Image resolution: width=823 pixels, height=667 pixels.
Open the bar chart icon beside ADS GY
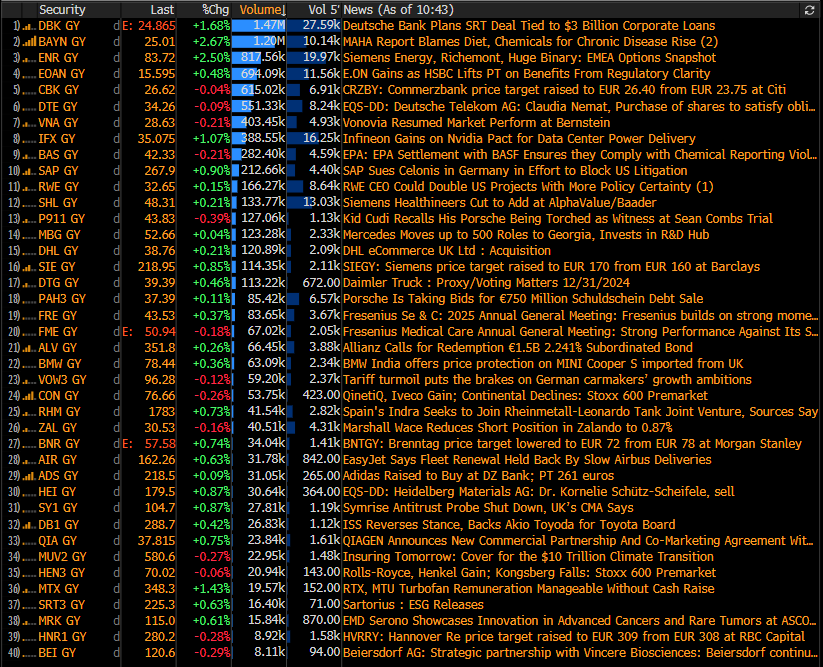30,477
